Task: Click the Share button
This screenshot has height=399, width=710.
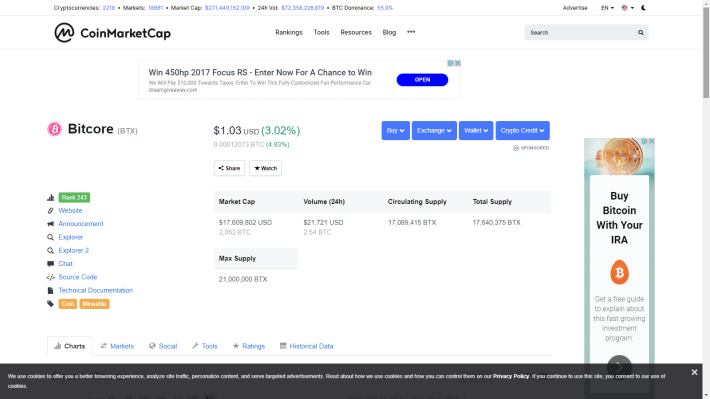Action: pyautogui.click(x=229, y=168)
